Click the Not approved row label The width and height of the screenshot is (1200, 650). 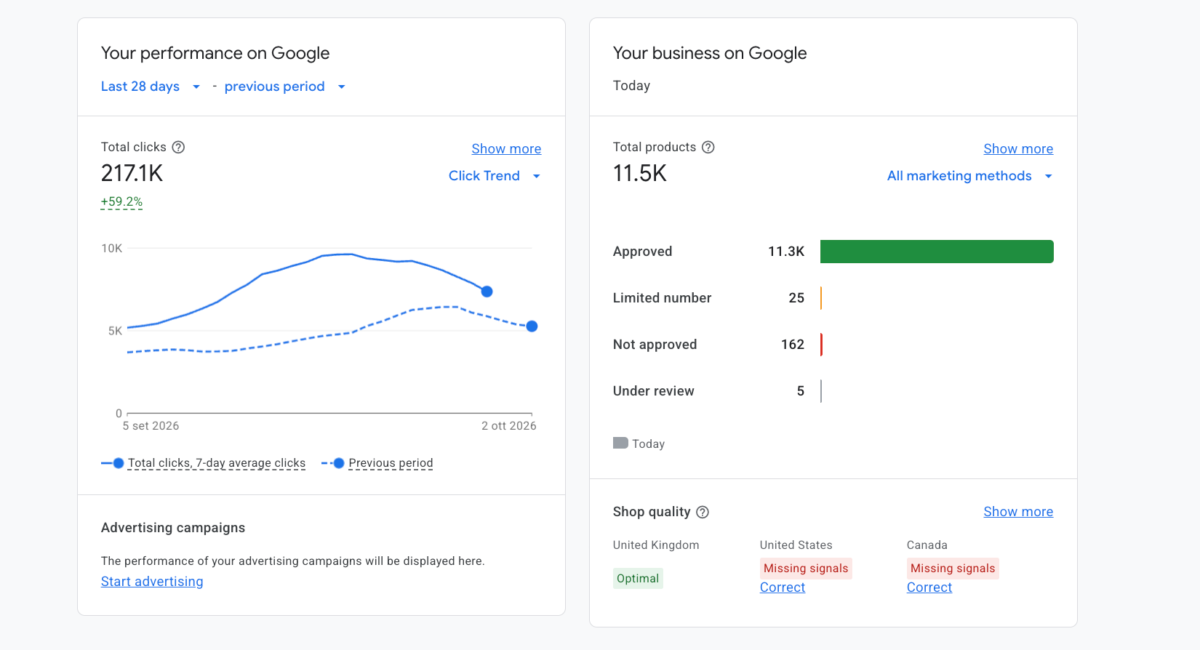tap(655, 345)
